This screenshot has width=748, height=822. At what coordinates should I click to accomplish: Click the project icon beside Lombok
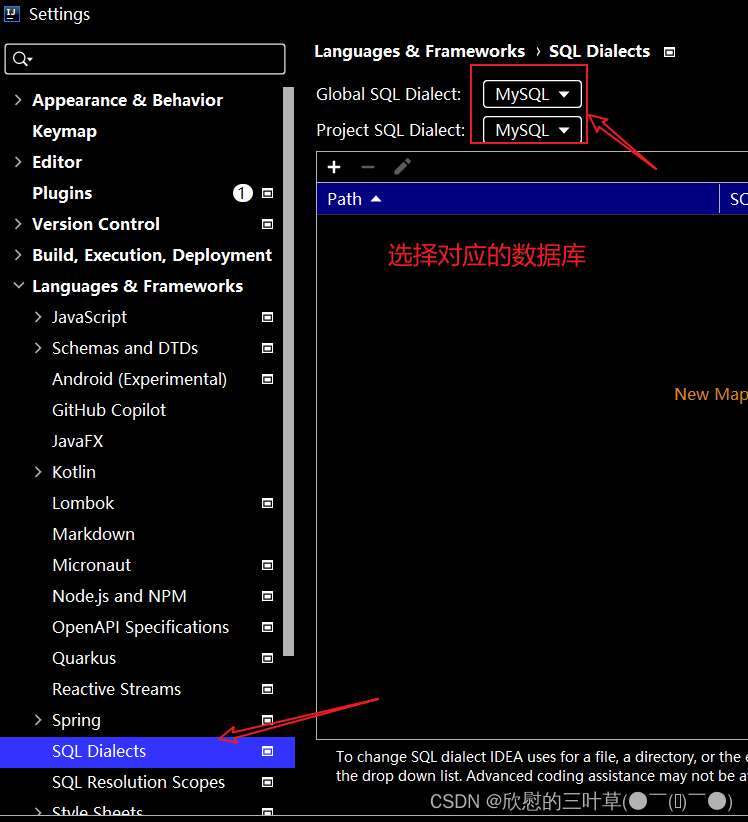pyautogui.click(x=267, y=503)
